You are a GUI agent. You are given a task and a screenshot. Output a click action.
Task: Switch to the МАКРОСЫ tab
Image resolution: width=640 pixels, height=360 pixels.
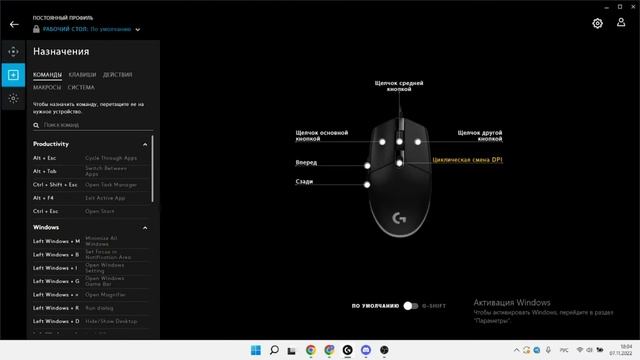point(47,88)
